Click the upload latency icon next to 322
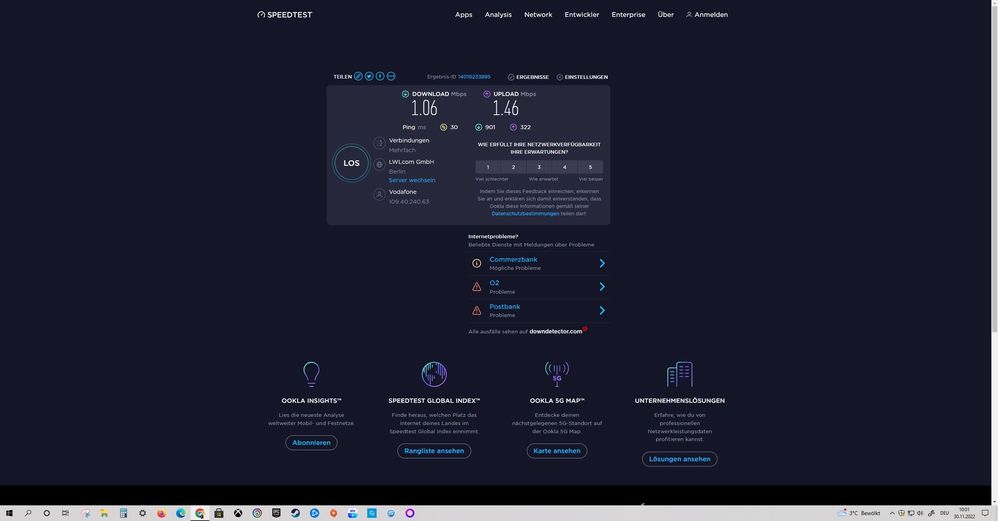 [513, 127]
